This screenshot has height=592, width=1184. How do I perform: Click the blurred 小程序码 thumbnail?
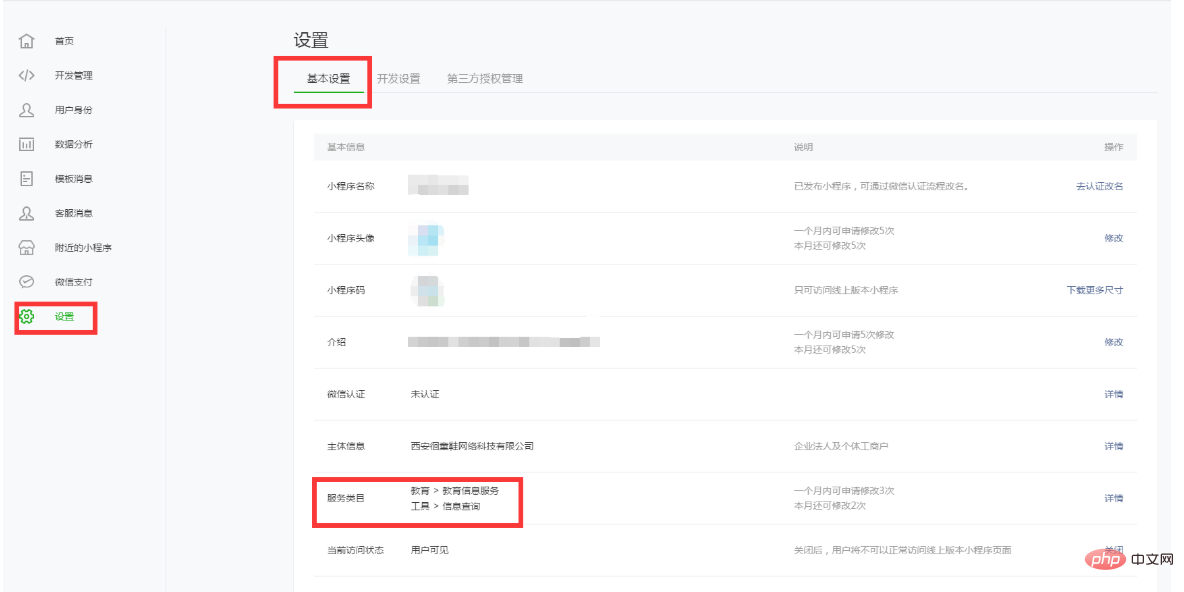427,291
